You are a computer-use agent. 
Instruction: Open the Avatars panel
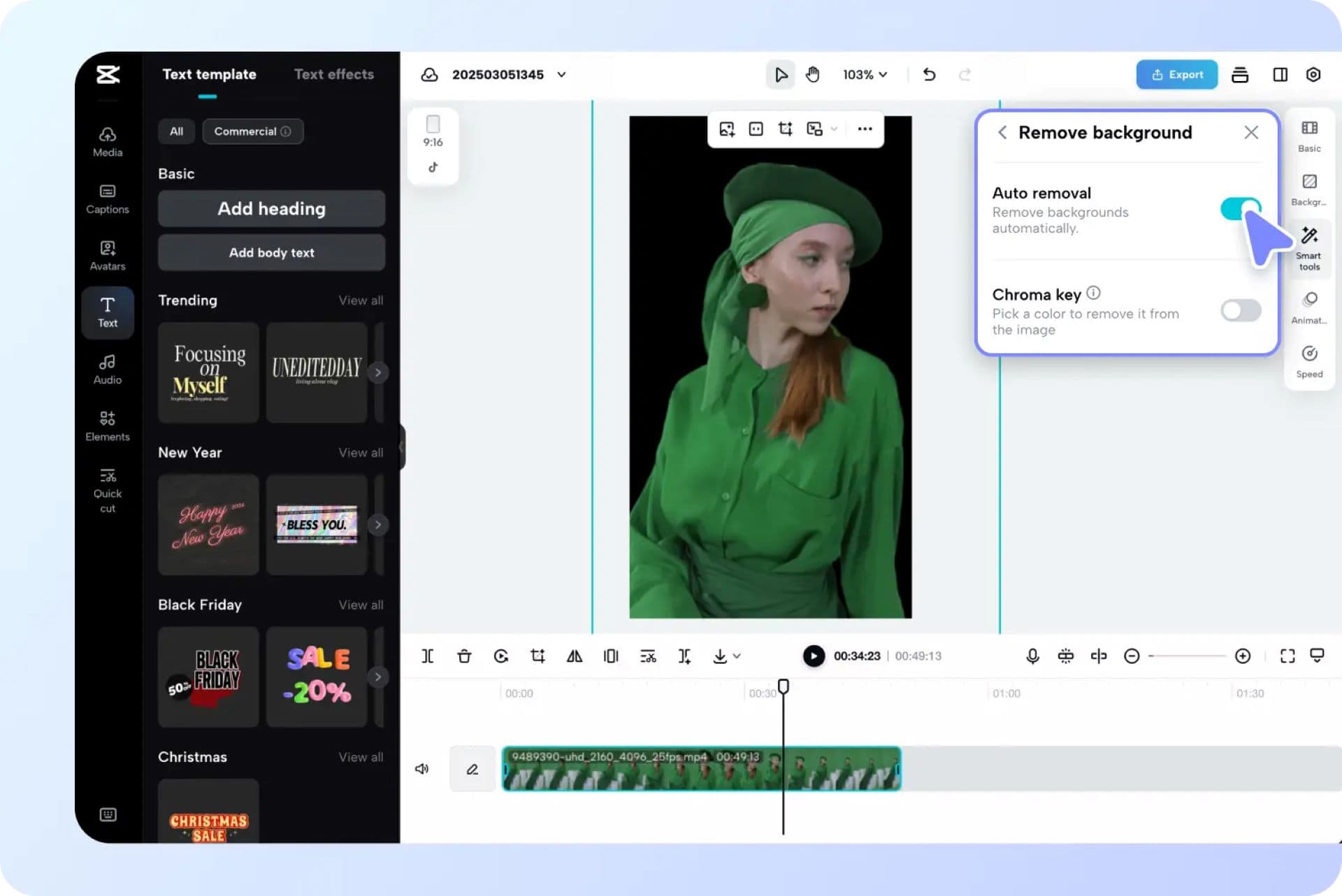[107, 255]
